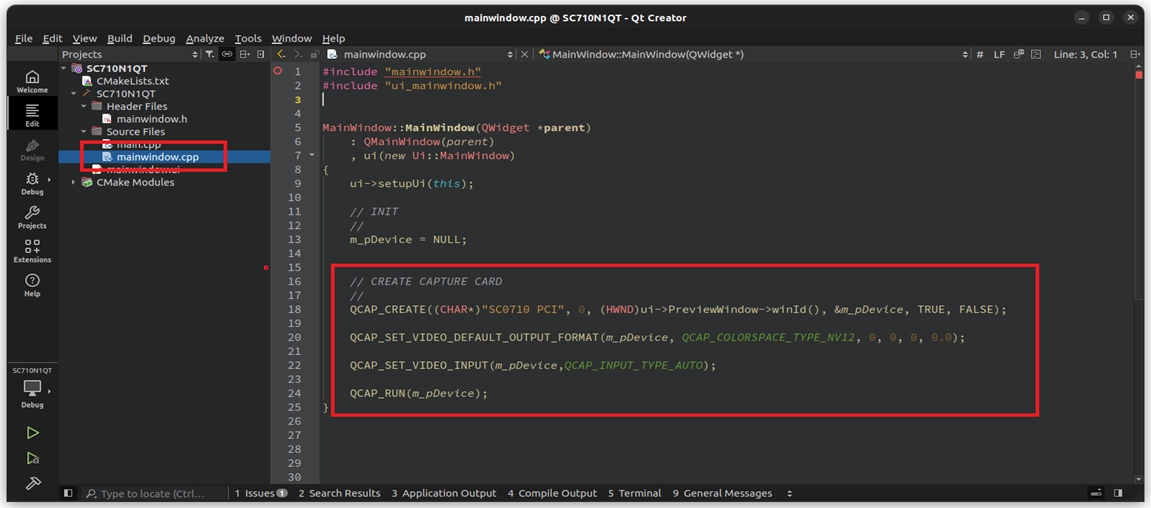Start debugging with the Run-Debug icon

coord(32,458)
